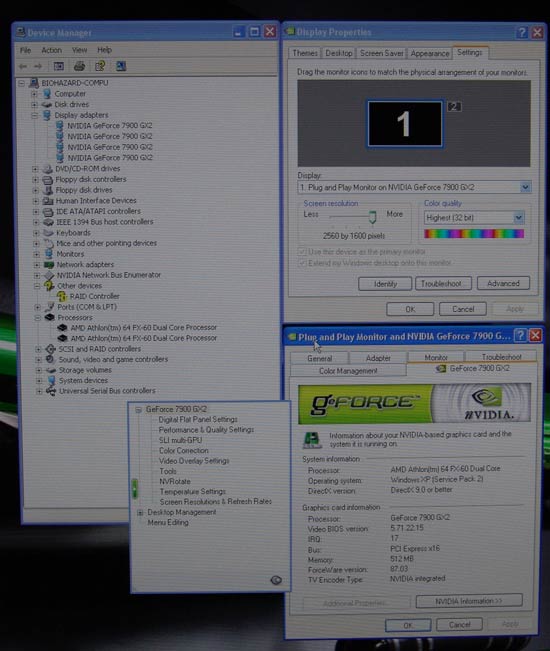Expand the Computer node in Device Manager

[x=34, y=94]
